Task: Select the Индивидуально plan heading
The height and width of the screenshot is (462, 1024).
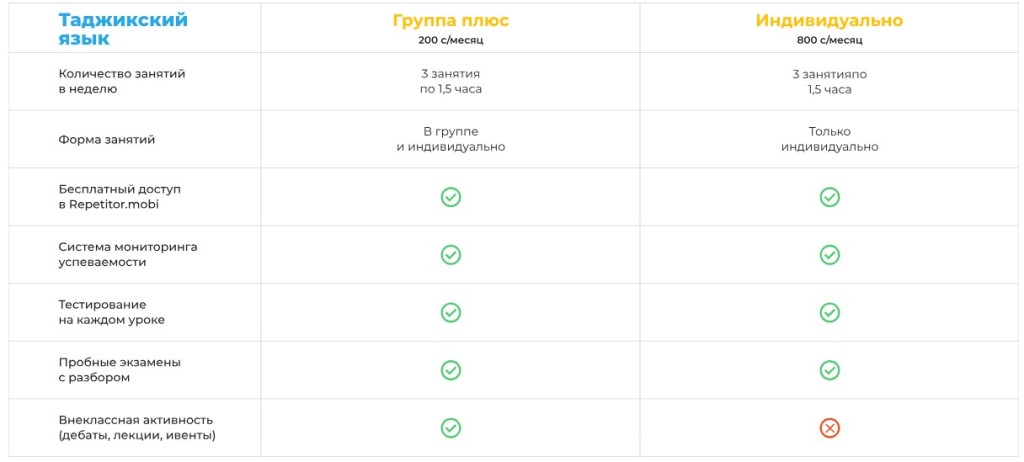Action: [x=829, y=21]
